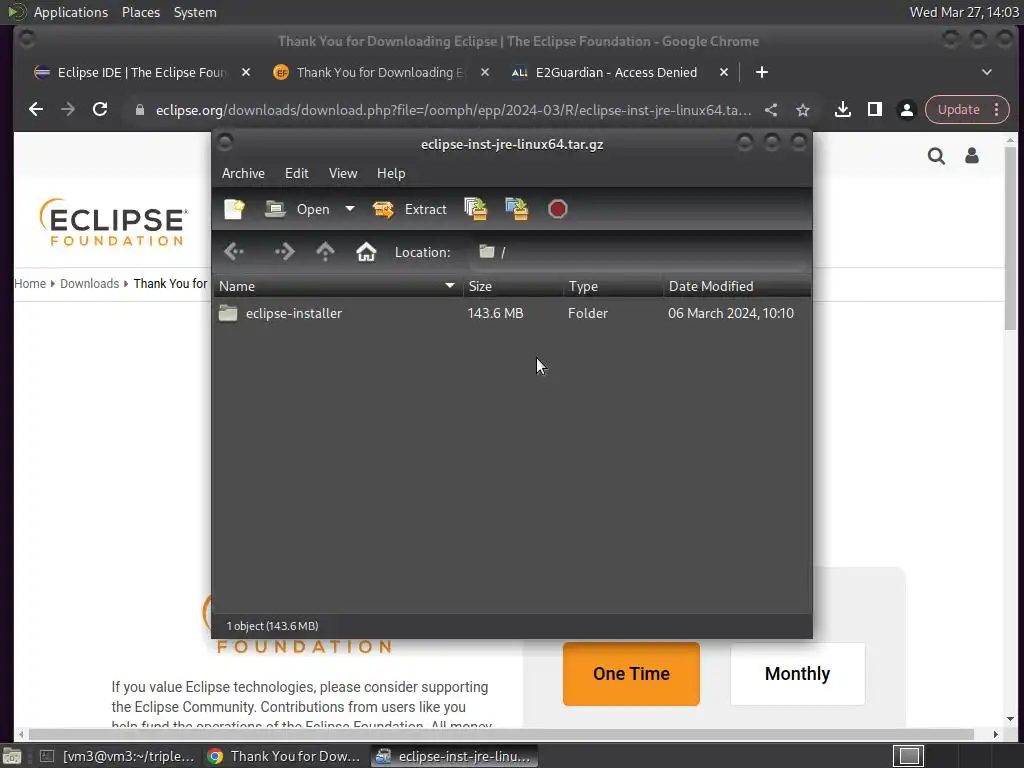The height and width of the screenshot is (768, 1024).
Task: Open the Archive menu
Action: 243,173
